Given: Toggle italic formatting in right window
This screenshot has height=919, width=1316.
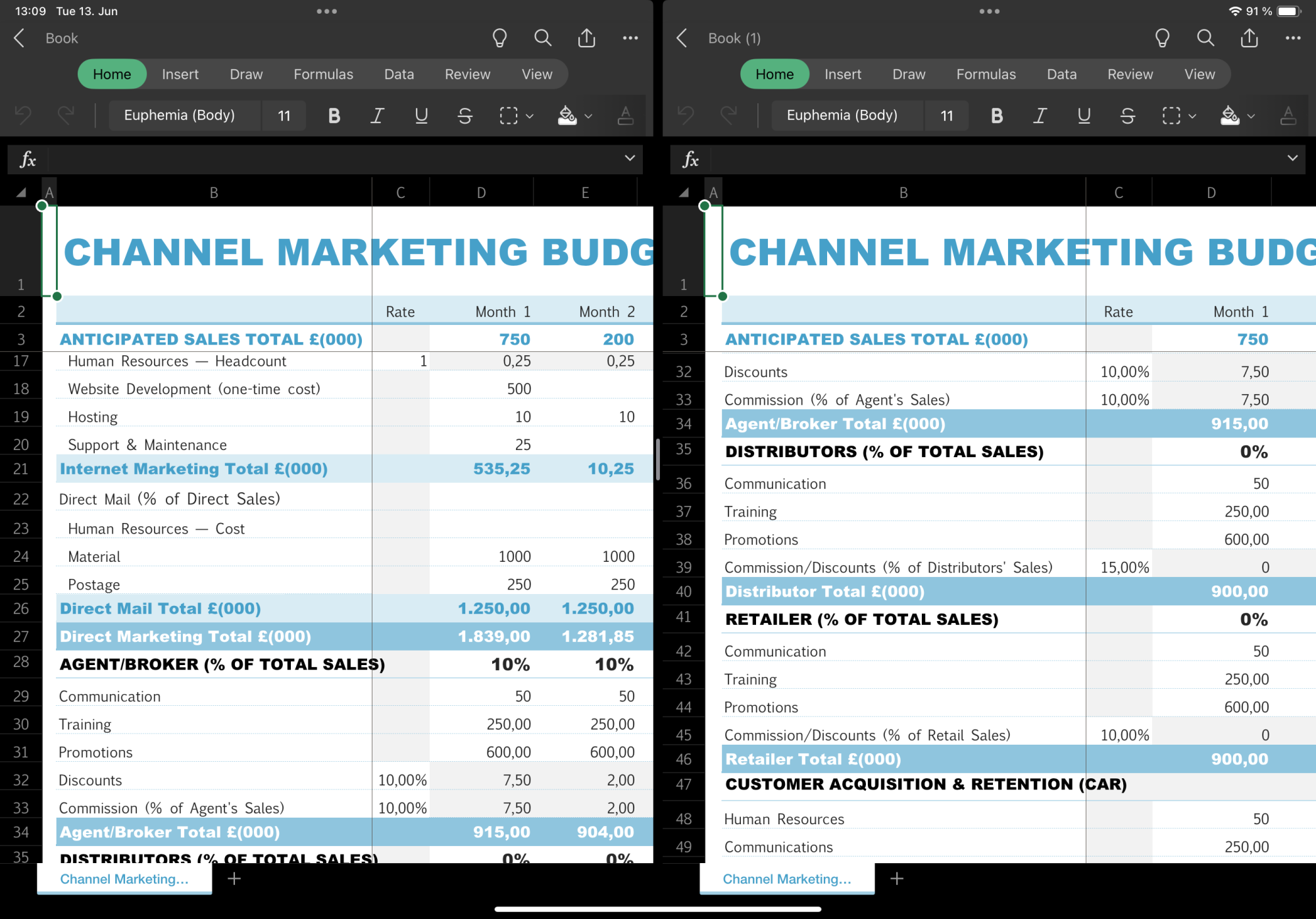Looking at the screenshot, I should tap(1040, 116).
